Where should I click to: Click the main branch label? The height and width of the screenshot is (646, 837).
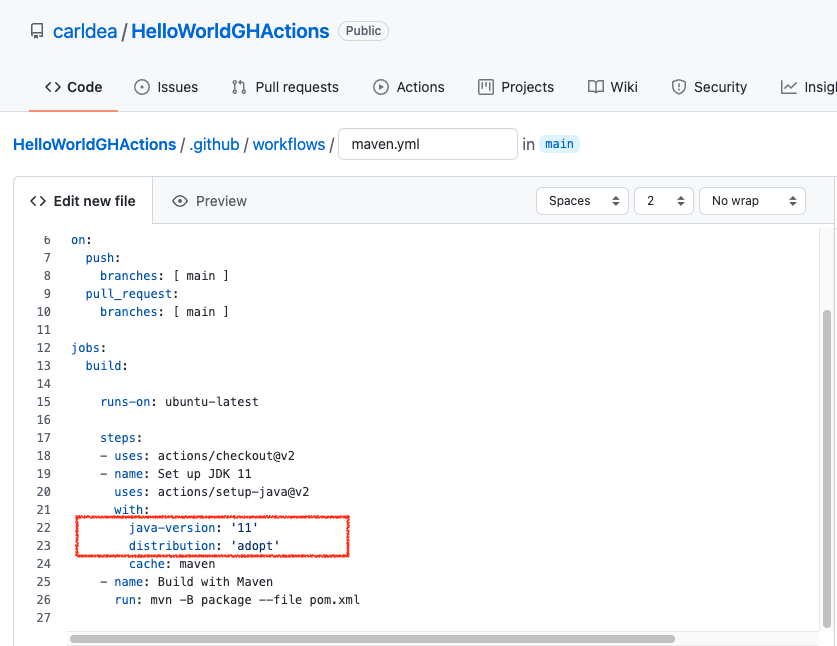pyautogui.click(x=559, y=144)
